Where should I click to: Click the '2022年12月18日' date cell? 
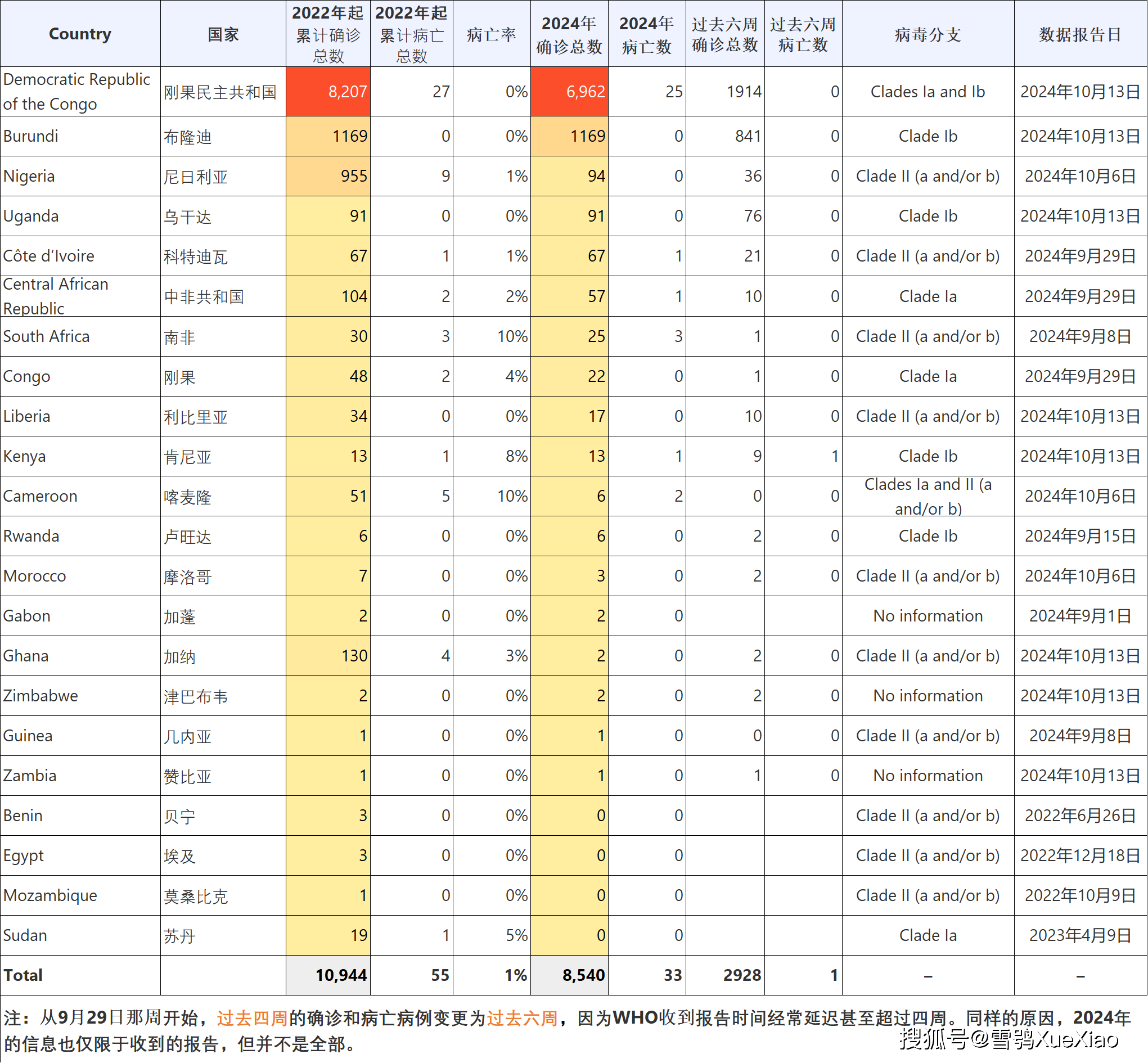pyautogui.click(x=1080, y=856)
